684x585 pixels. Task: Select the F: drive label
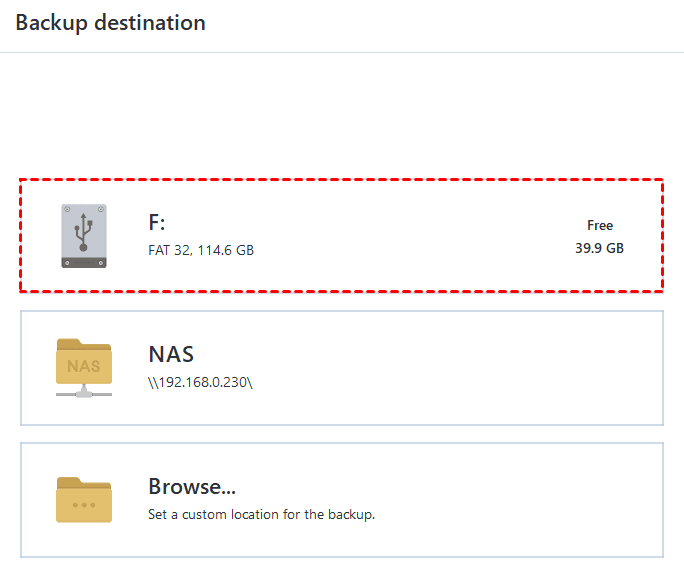click(158, 223)
